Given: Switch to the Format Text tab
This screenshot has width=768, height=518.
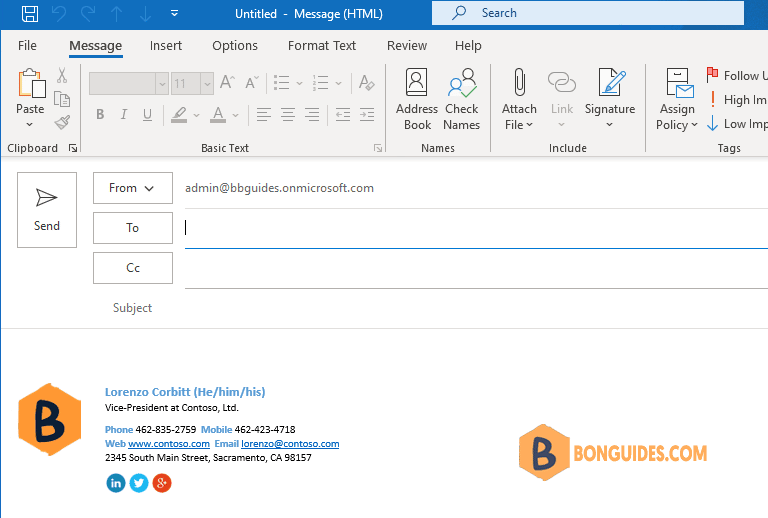Looking at the screenshot, I should 322,46.
